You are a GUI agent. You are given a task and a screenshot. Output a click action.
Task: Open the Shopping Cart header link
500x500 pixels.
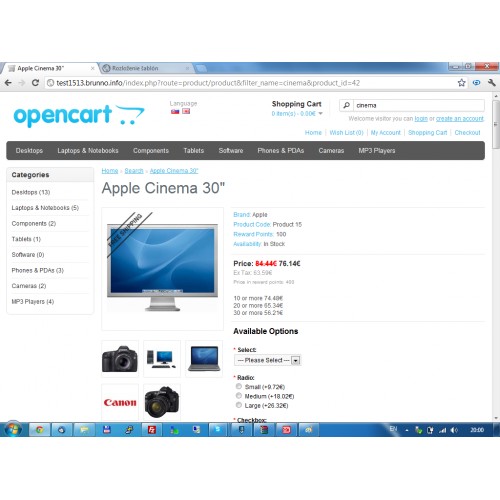pyautogui.click(x=428, y=133)
